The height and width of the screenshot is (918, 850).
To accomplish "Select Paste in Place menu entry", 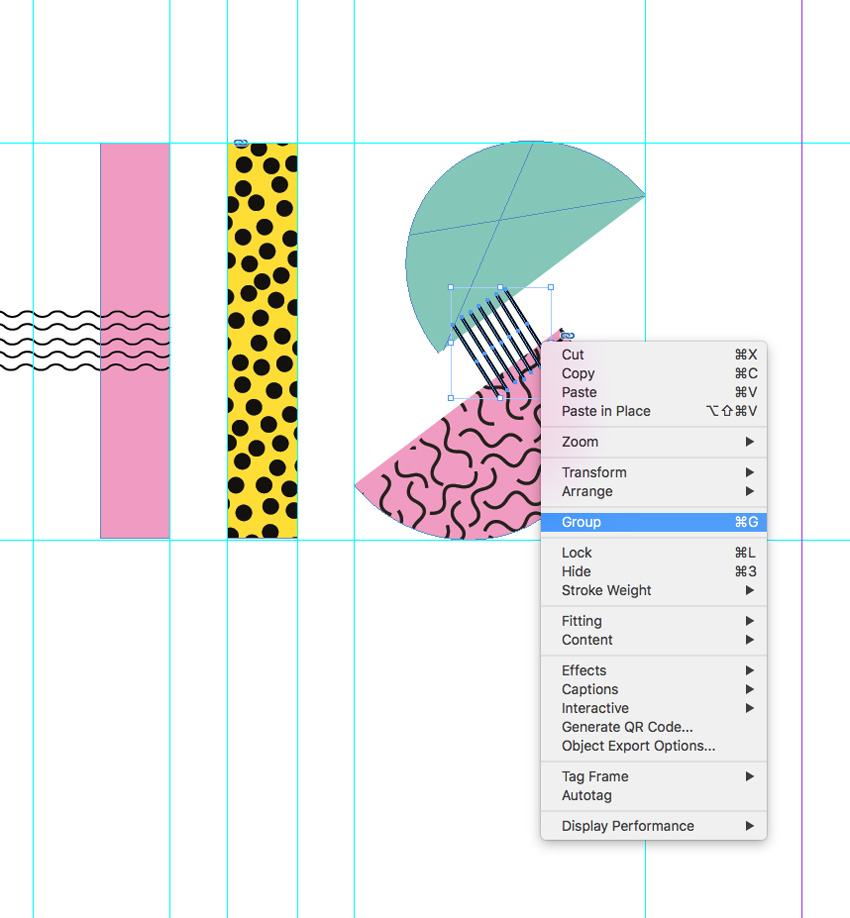I will 653,411.
